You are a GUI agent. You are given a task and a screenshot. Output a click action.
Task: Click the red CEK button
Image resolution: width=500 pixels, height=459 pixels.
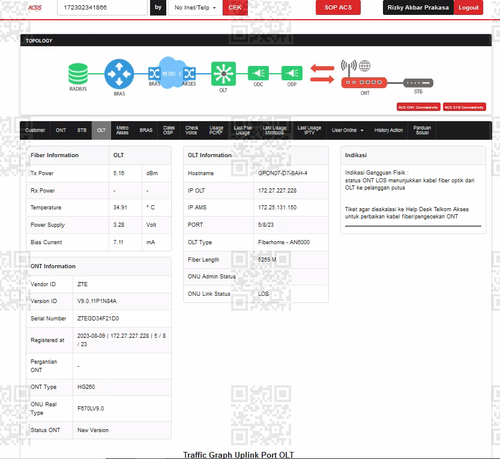coord(235,7)
